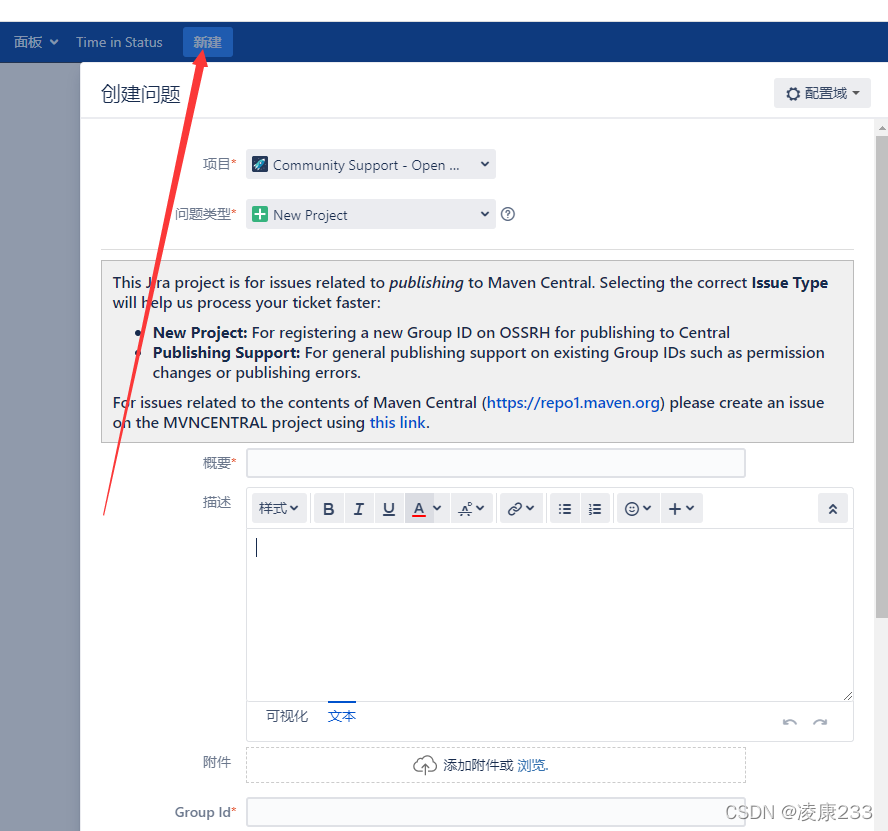This screenshot has width=888, height=831.
Task: Click the help question mark icon
Action: coord(508,214)
